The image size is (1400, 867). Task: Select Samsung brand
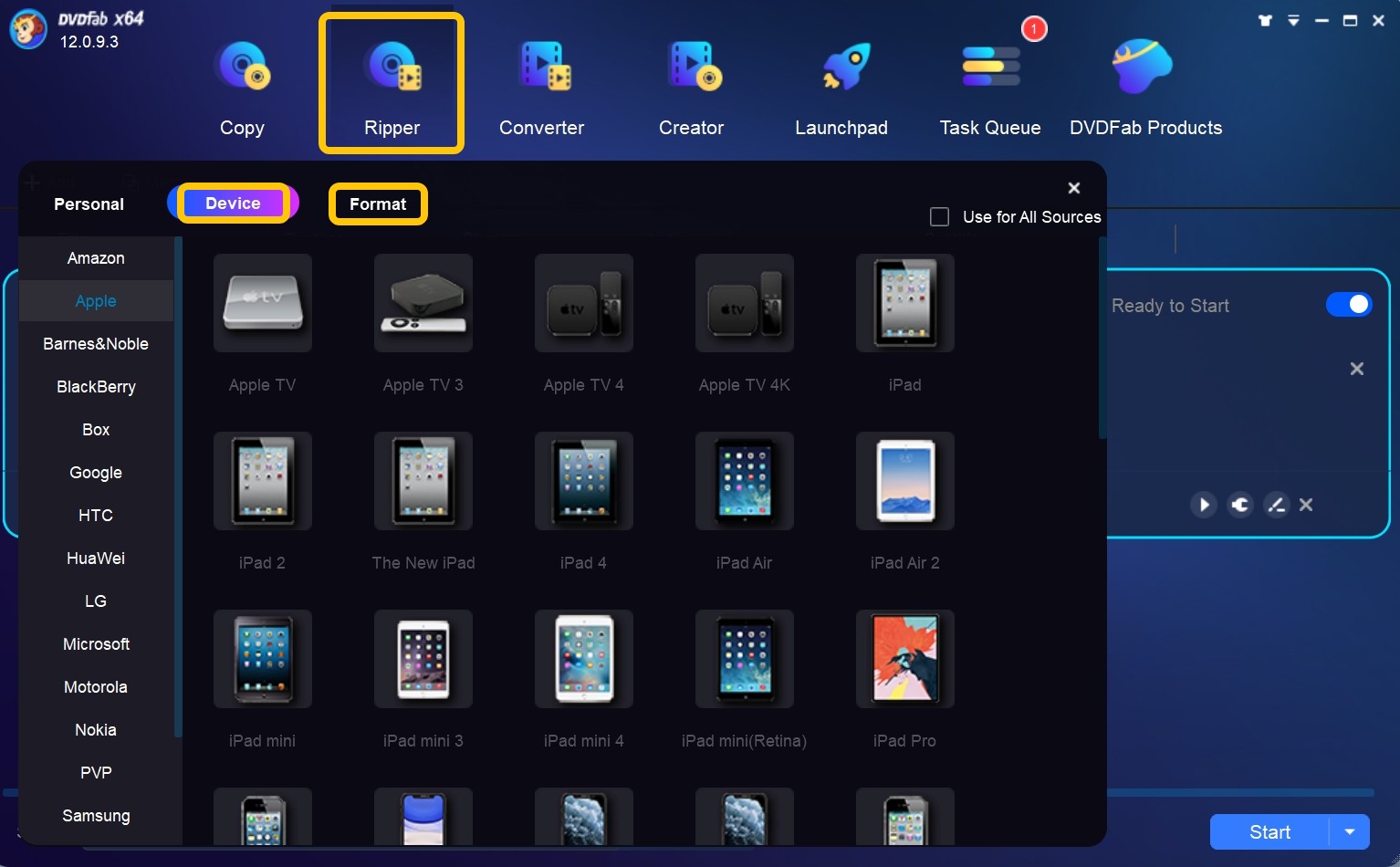(96, 816)
